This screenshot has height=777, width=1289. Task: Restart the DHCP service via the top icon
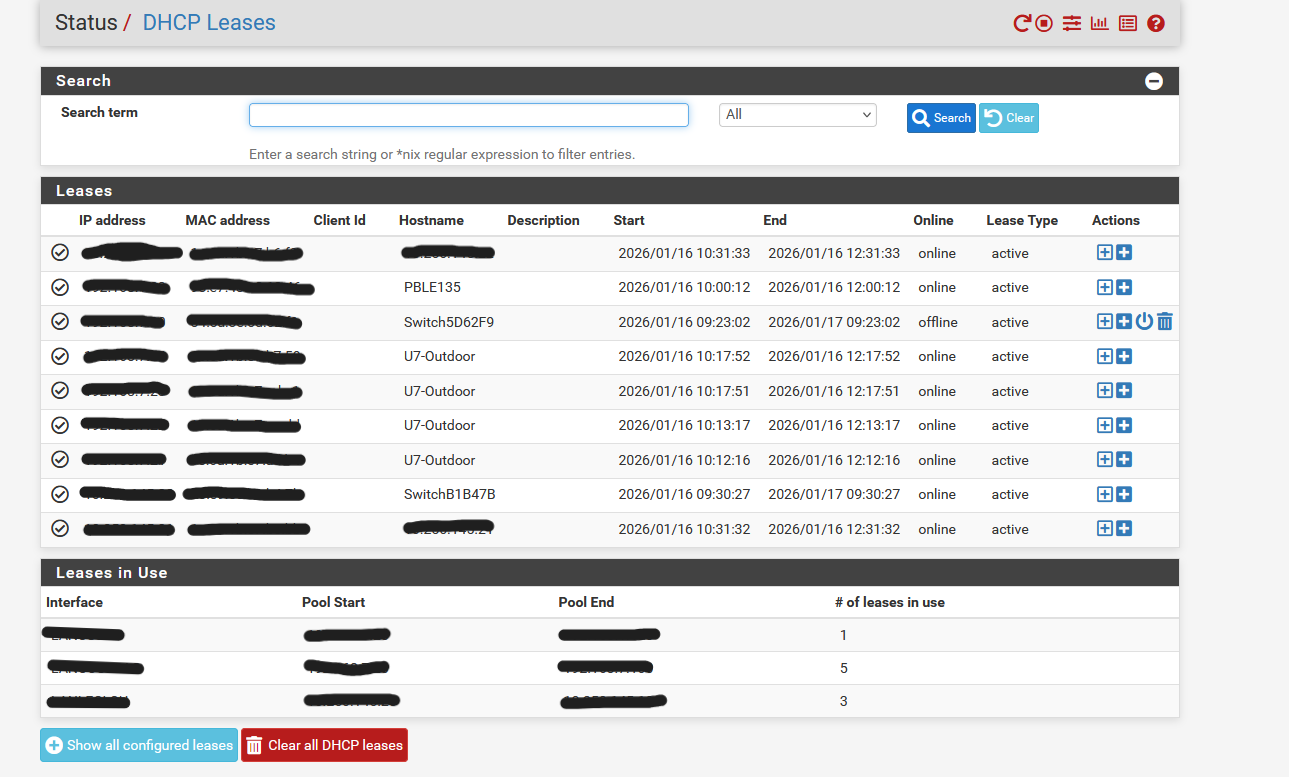click(1021, 23)
